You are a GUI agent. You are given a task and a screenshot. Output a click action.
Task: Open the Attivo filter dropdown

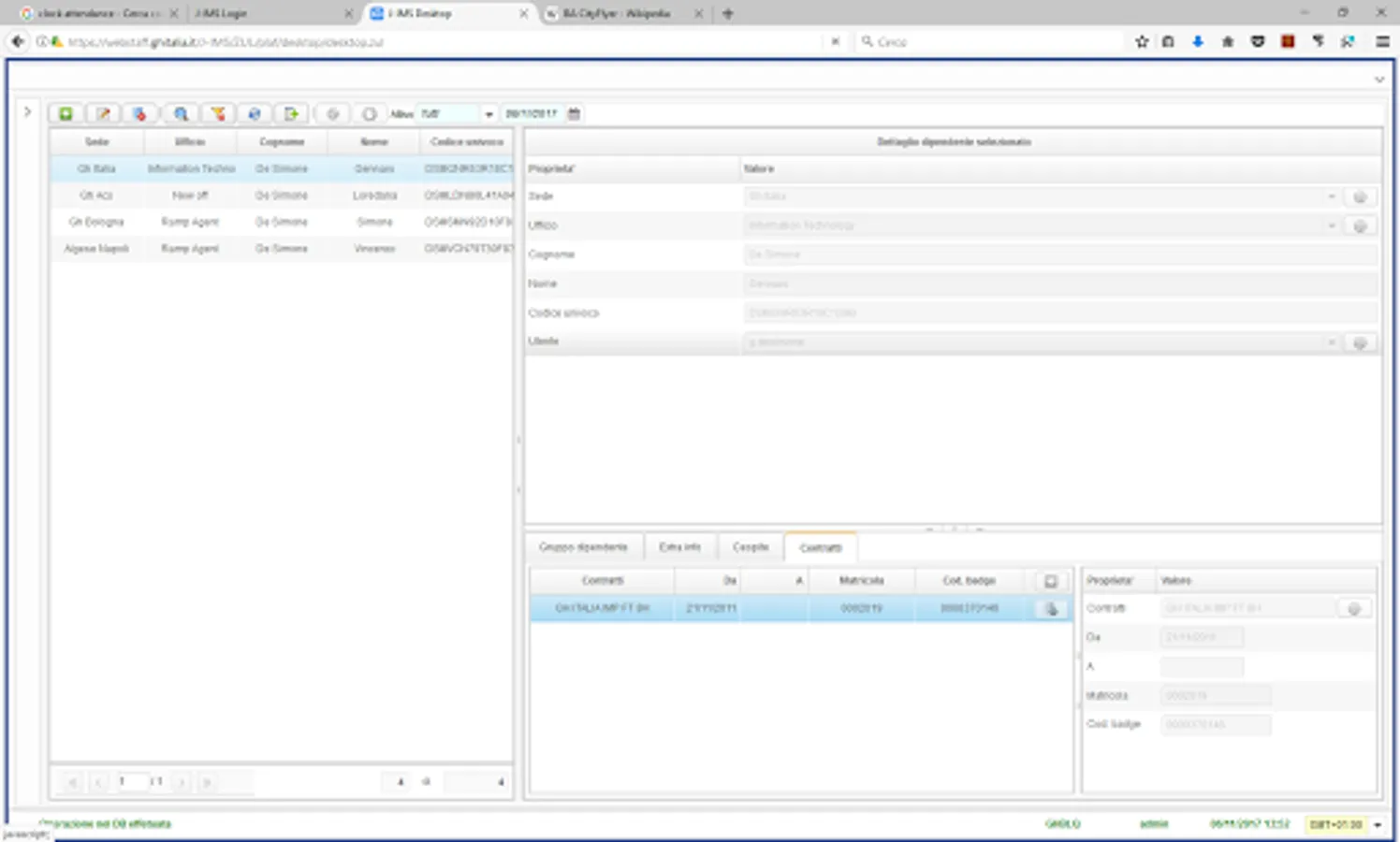tap(489, 114)
